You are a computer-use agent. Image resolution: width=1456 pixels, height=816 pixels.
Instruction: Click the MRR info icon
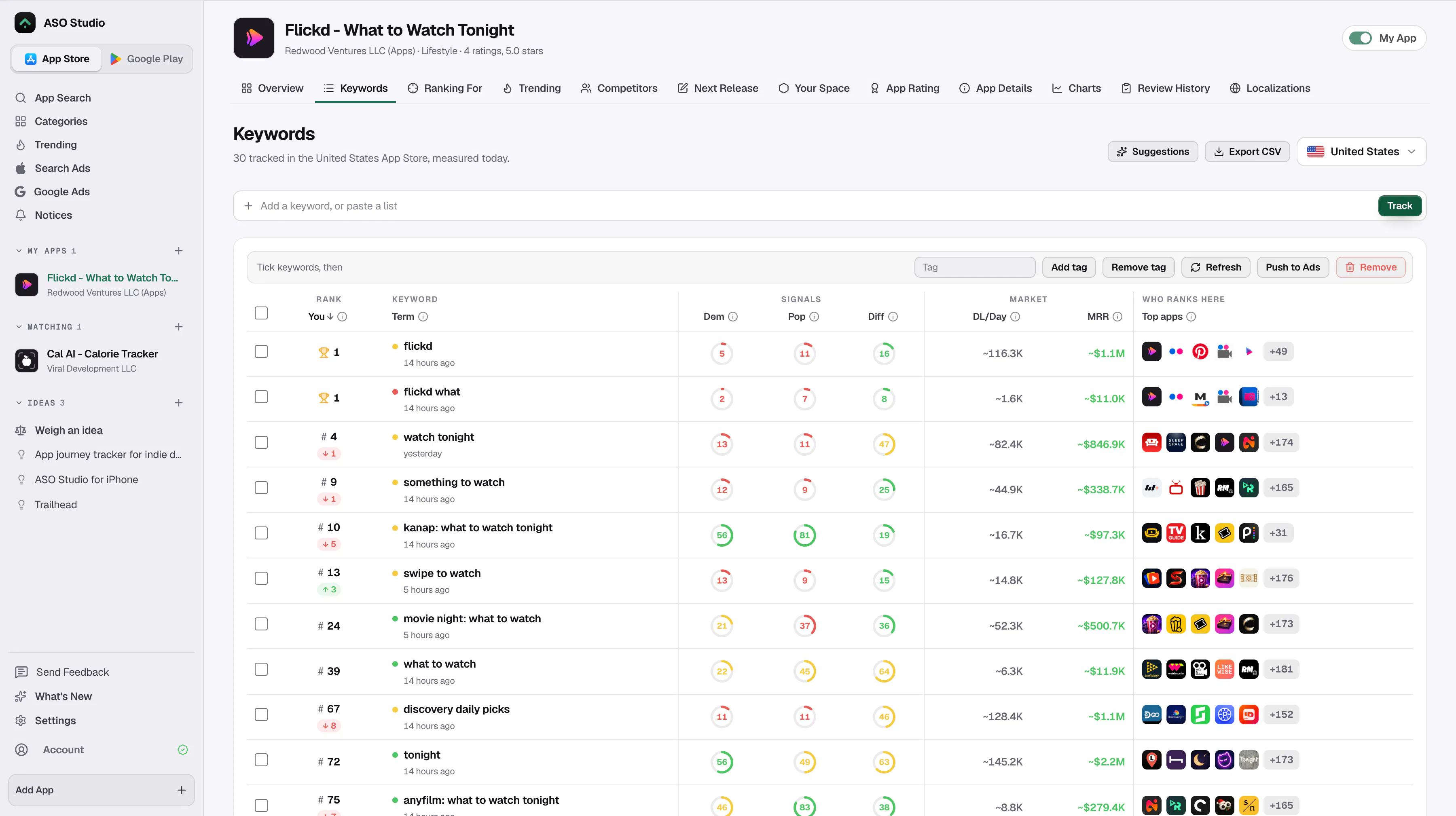(x=1117, y=317)
